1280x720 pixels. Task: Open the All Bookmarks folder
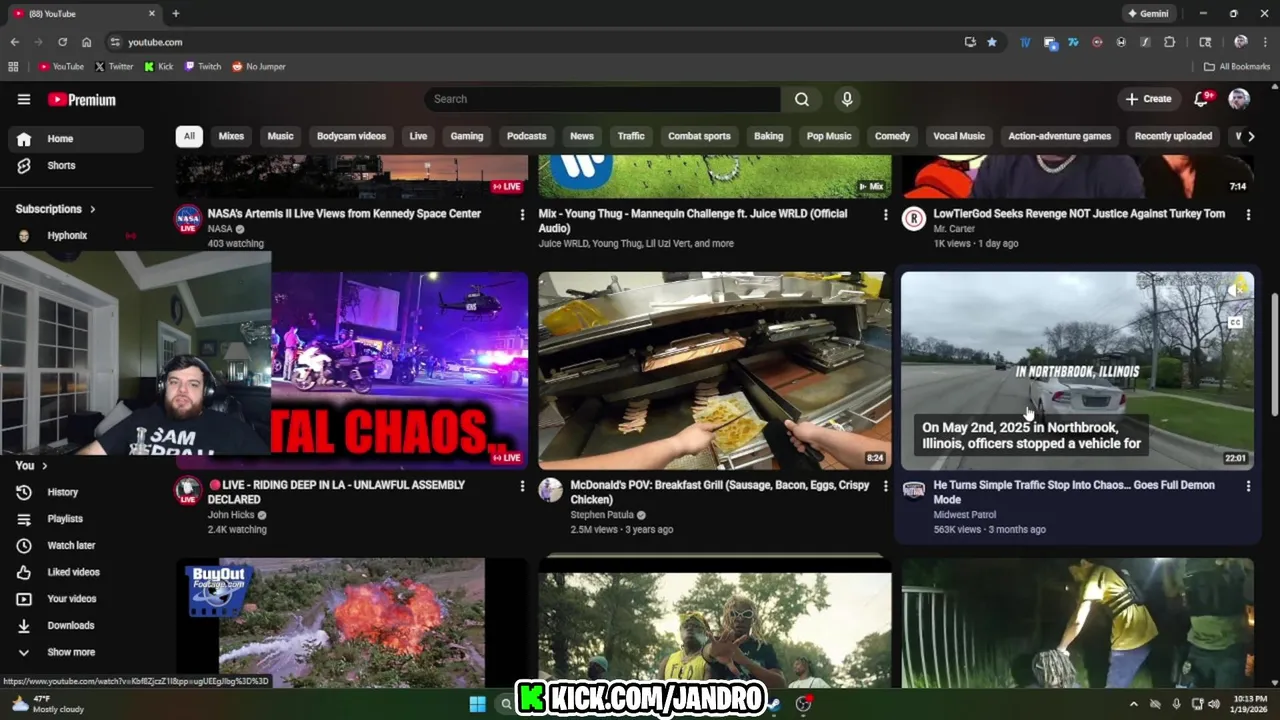point(1237,67)
